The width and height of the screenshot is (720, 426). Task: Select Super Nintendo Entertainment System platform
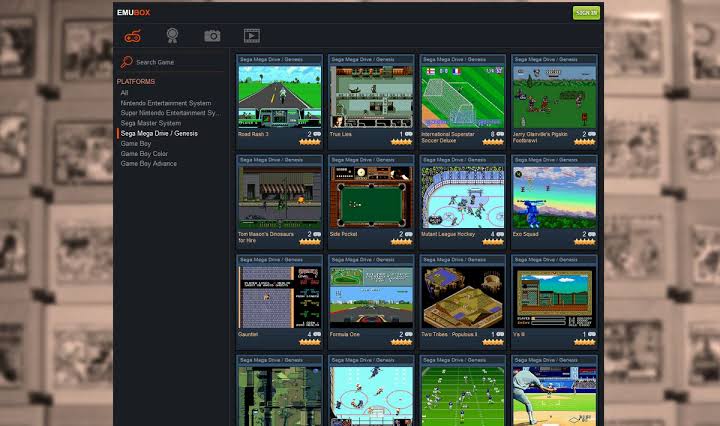(170, 113)
